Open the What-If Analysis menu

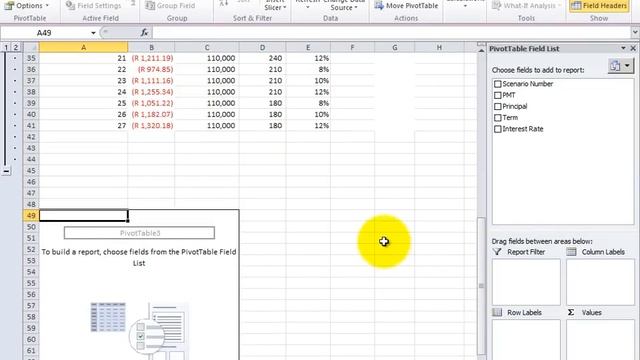(x=527, y=5)
